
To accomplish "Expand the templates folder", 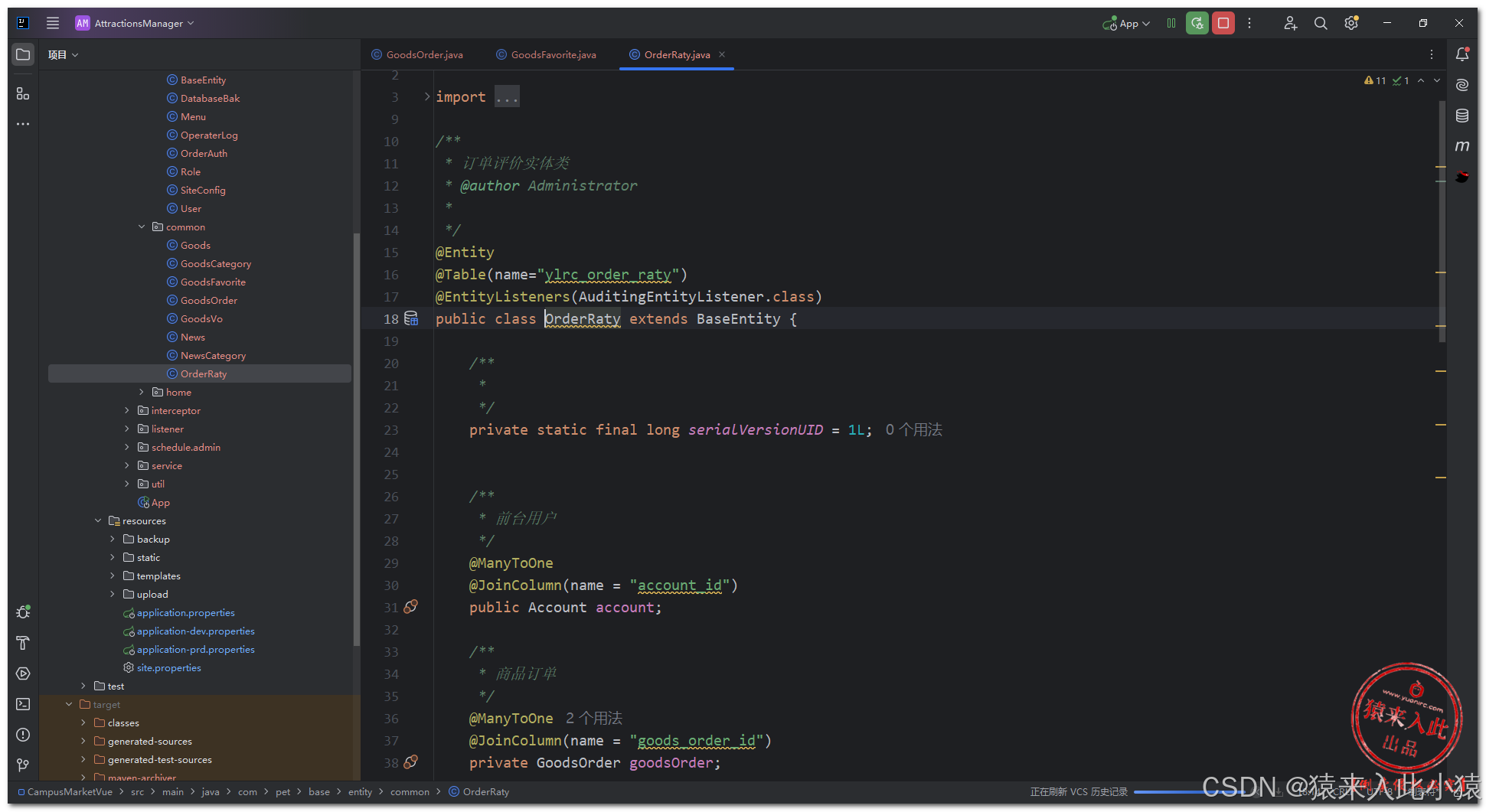I will point(113,576).
